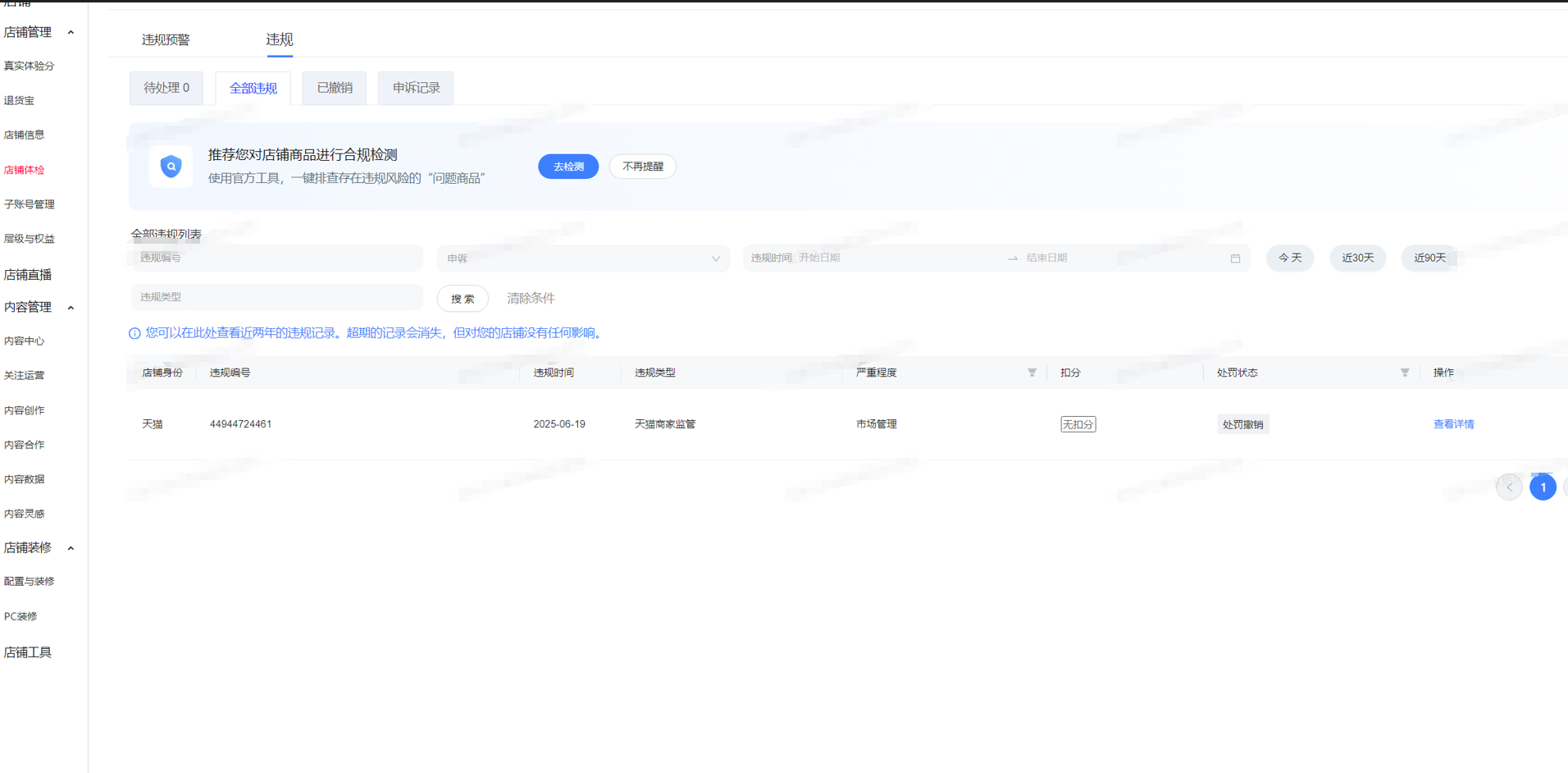Image resolution: width=1568 pixels, height=773 pixels.
Task: Collapse the 内容管理 sidebar section
Action: pyautogui.click(x=71, y=308)
